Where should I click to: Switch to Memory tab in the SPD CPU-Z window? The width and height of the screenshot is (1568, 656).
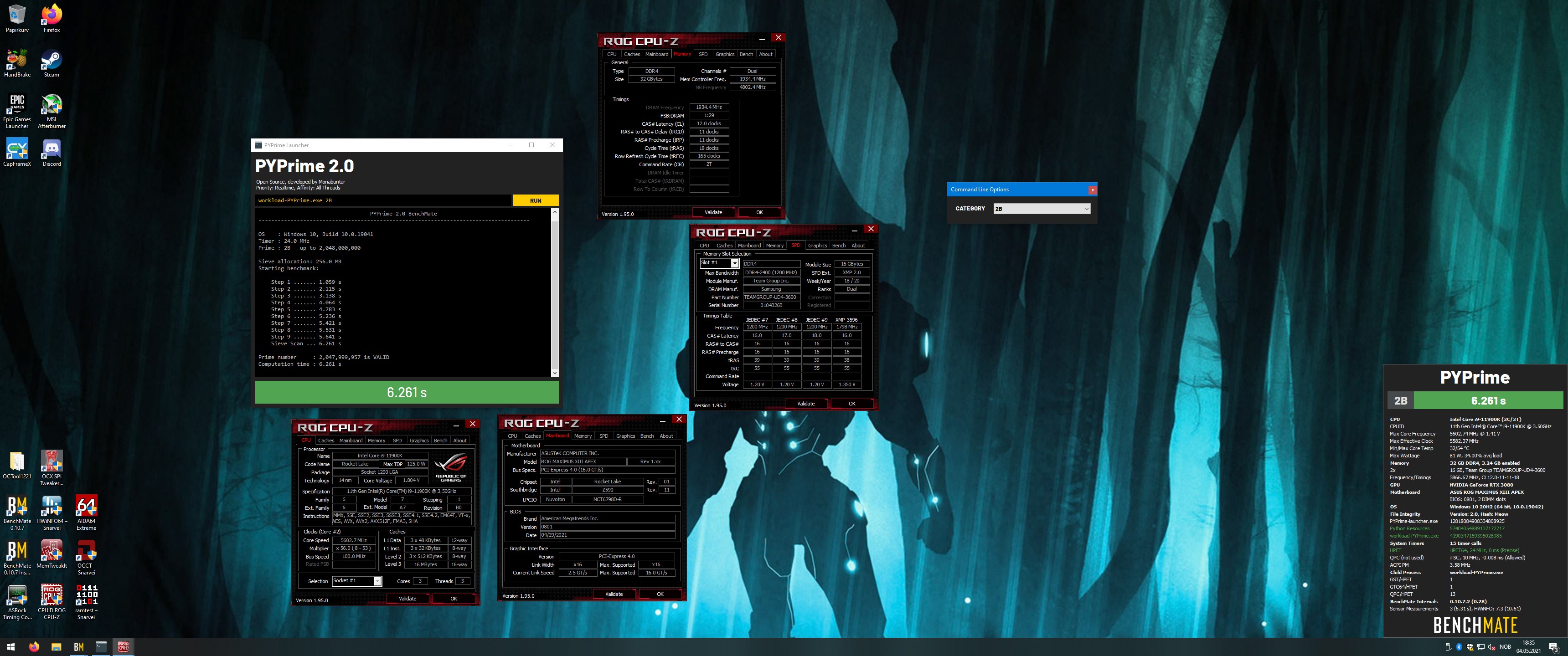(775, 245)
